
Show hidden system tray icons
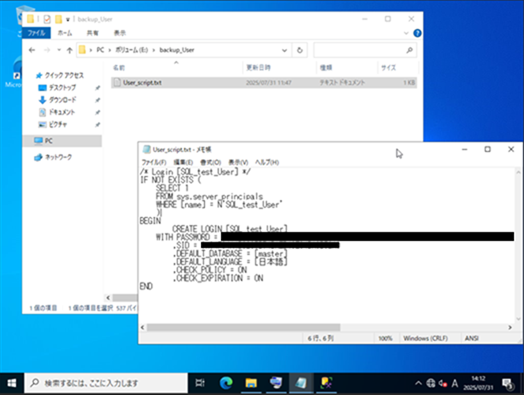point(418,383)
